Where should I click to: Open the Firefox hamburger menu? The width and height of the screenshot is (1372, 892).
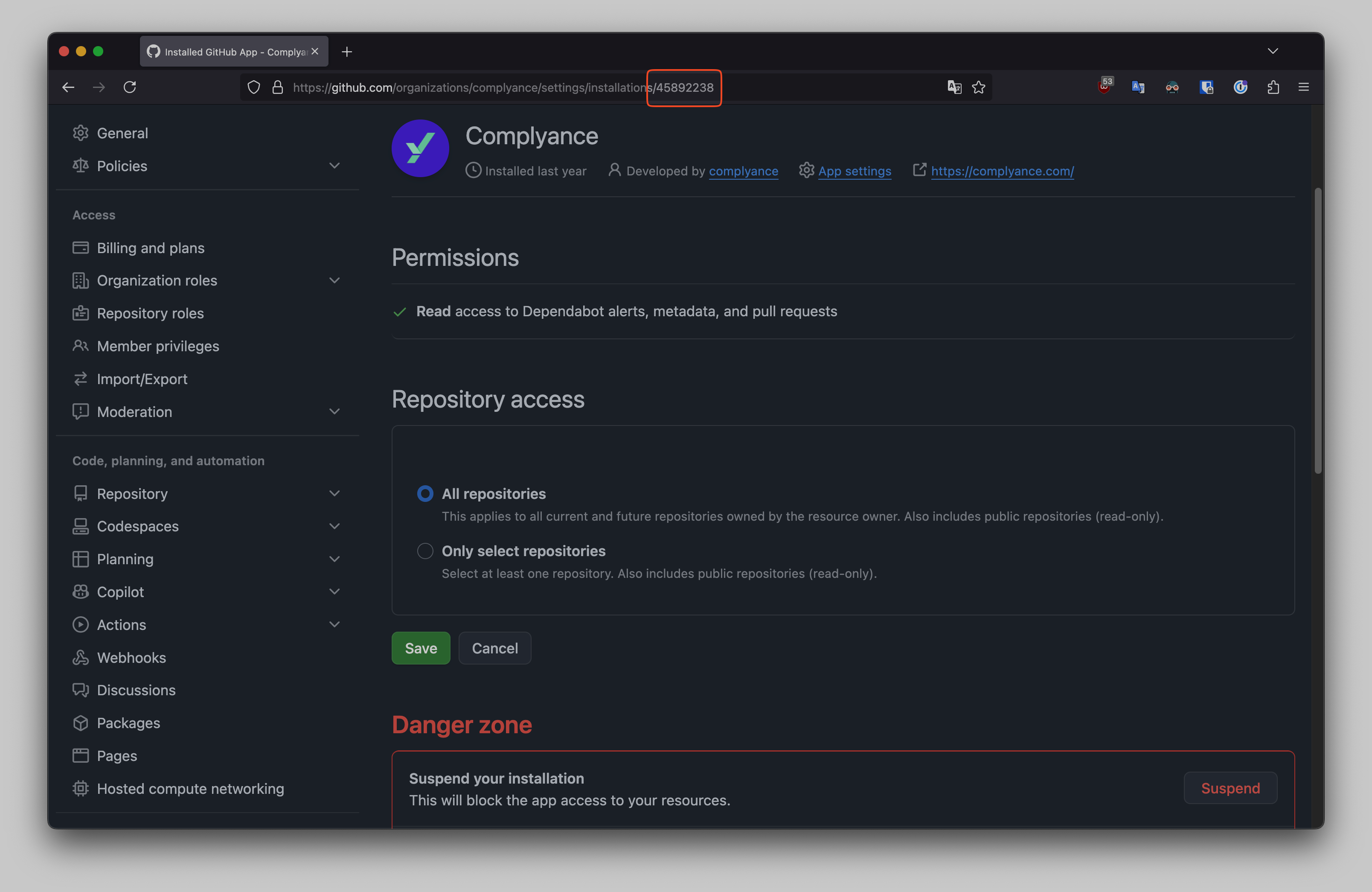click(1304, 87)
